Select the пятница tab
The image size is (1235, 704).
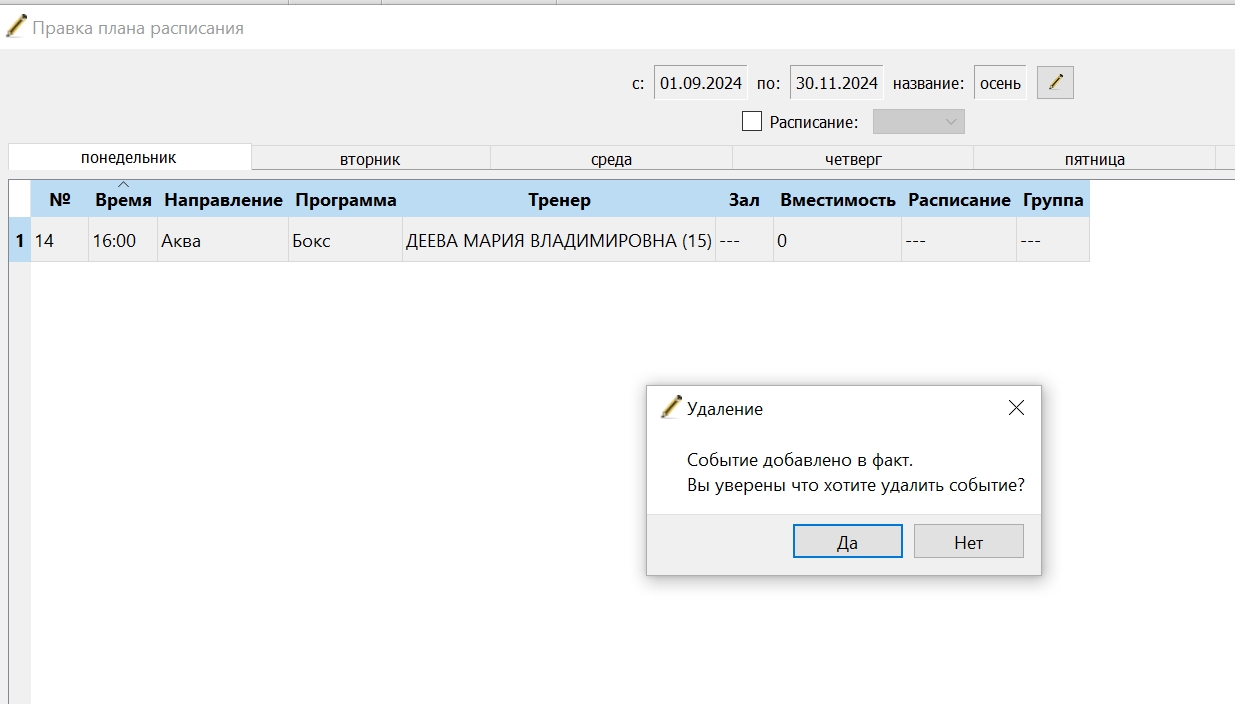1095,158
